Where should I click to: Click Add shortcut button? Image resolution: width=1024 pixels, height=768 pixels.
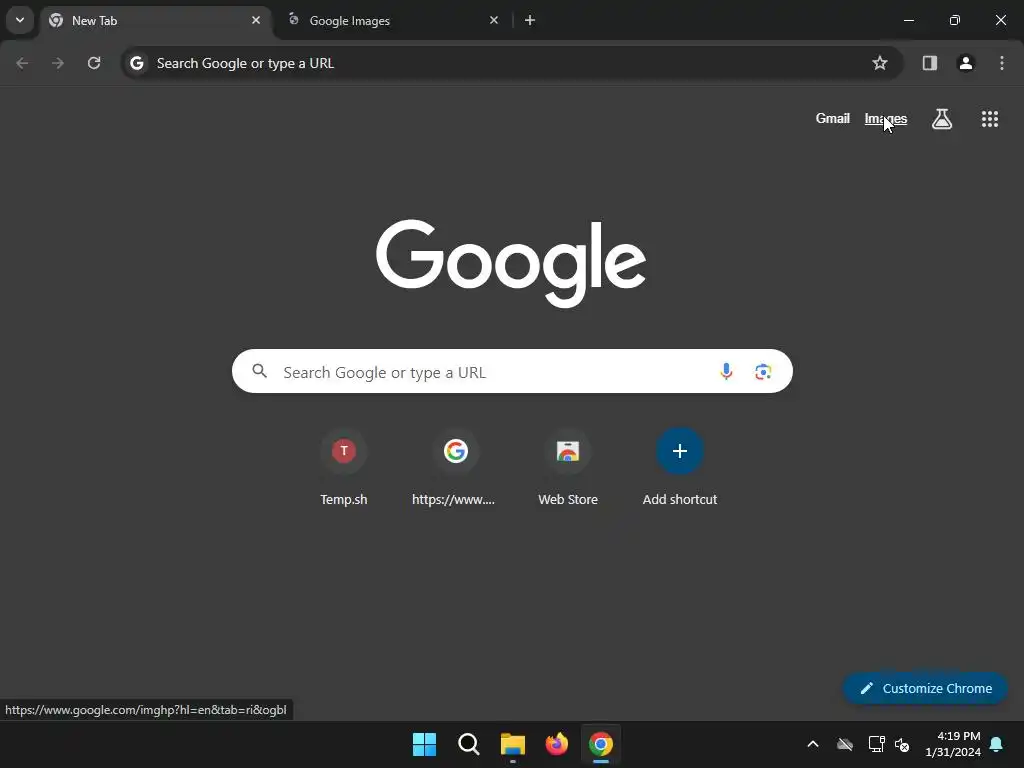click(x=679, y=467)
